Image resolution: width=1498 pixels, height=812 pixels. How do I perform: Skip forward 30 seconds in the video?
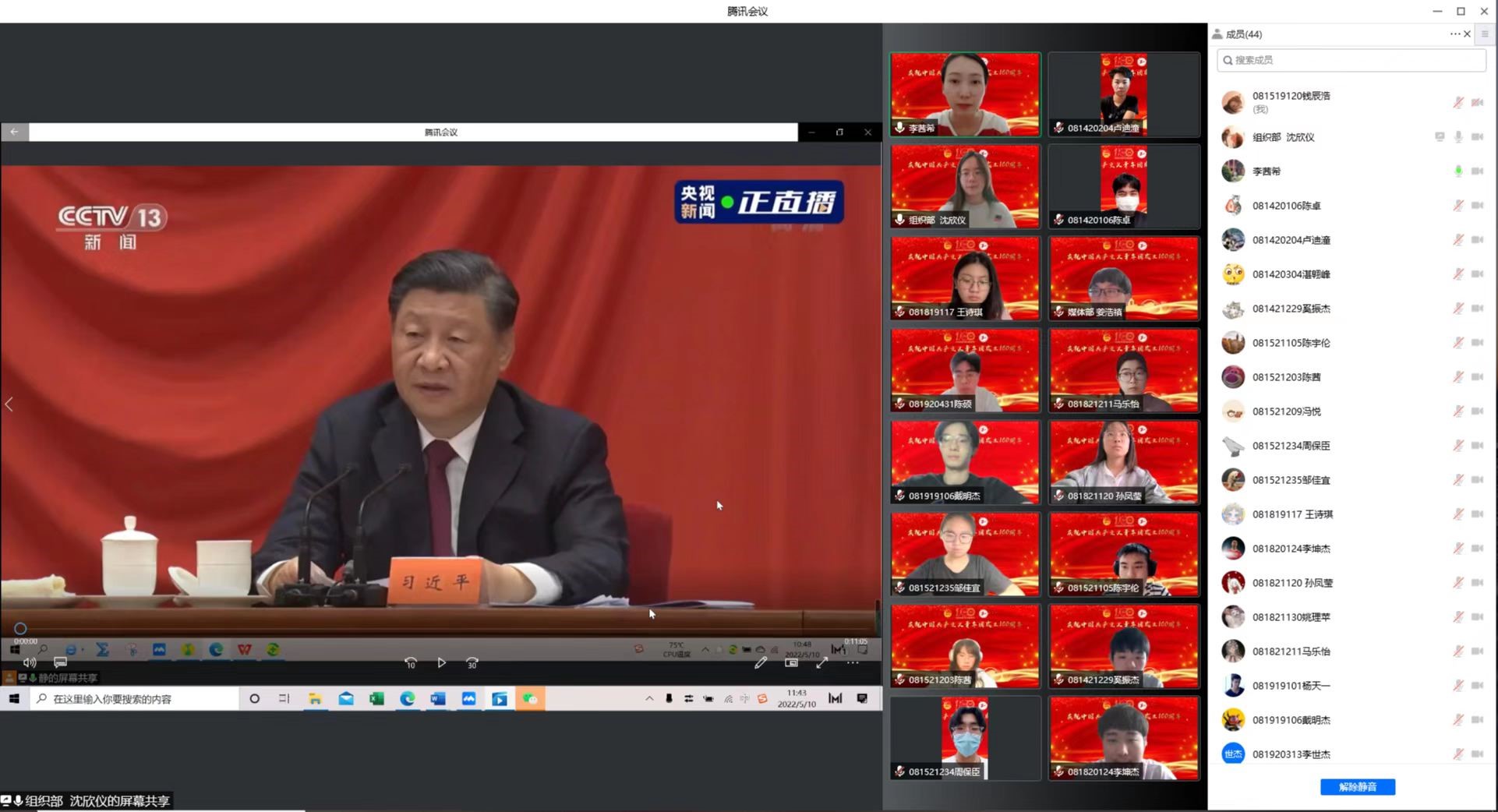tap(472, 662)
